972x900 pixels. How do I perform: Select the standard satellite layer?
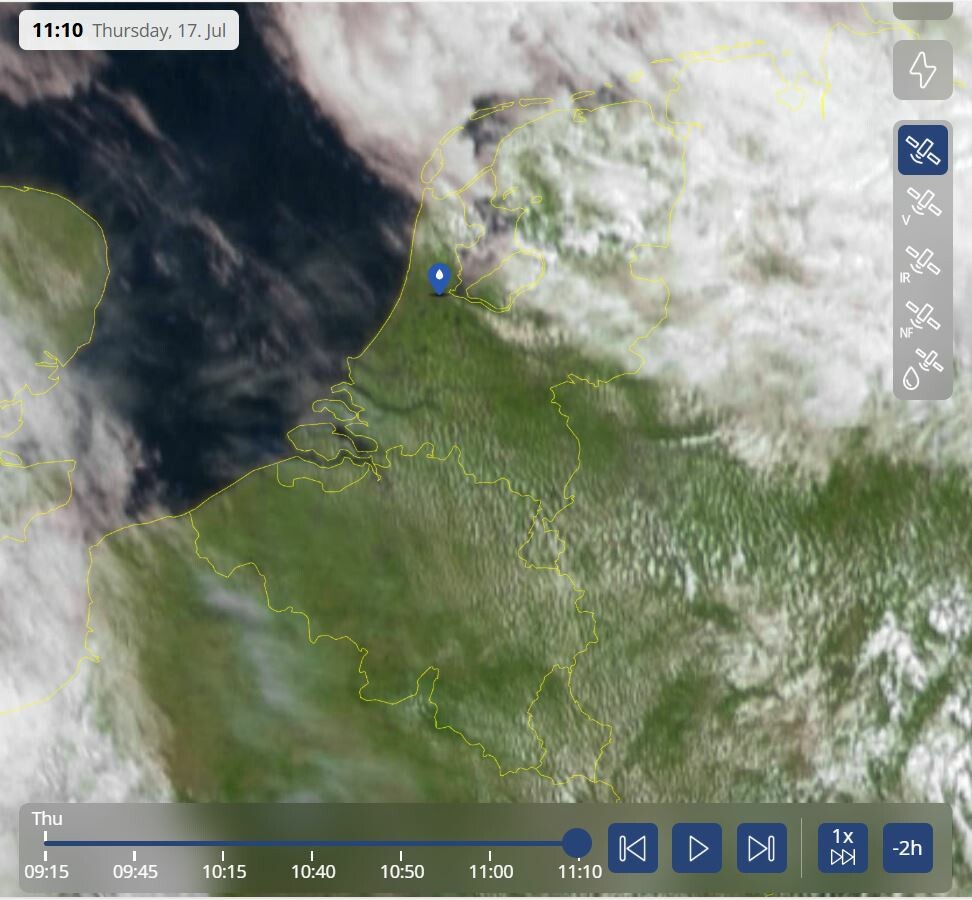pyautogui.click(x=922, y=149)
